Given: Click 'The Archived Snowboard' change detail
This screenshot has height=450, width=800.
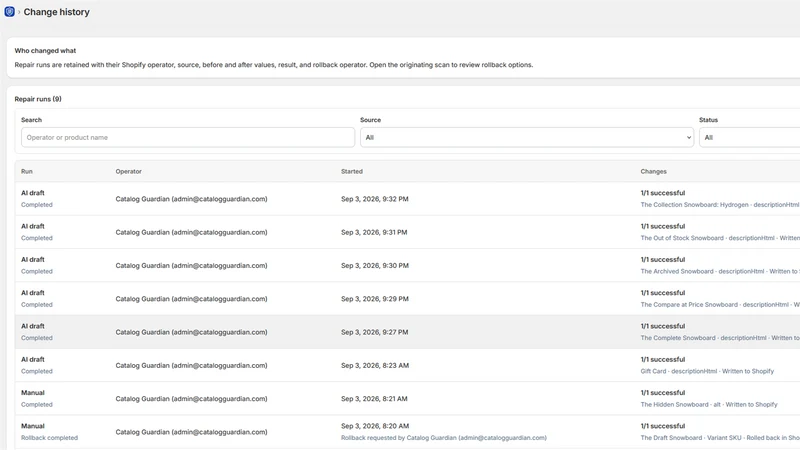Looking at the screenshot, I should [x=720, y=271].
